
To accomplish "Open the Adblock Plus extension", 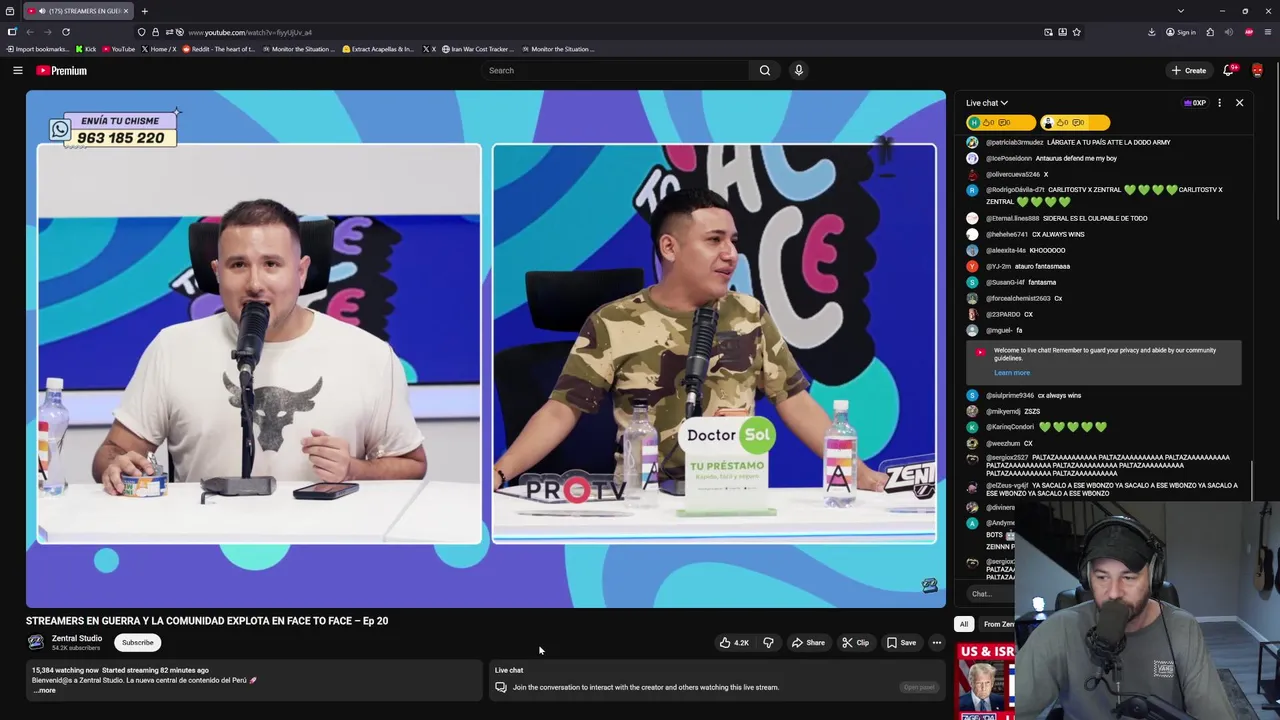I will pyautogui.click(x=1248, y=32).
